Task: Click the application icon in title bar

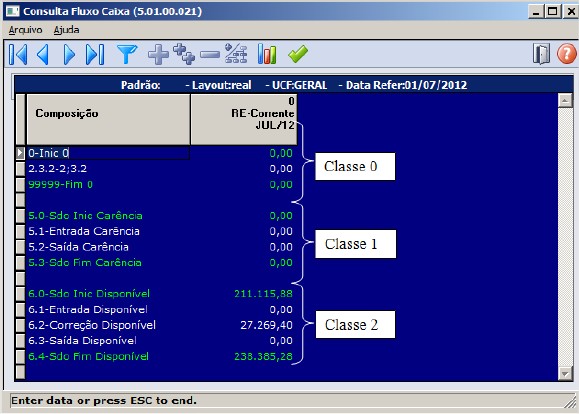Action: coord(13,11)
